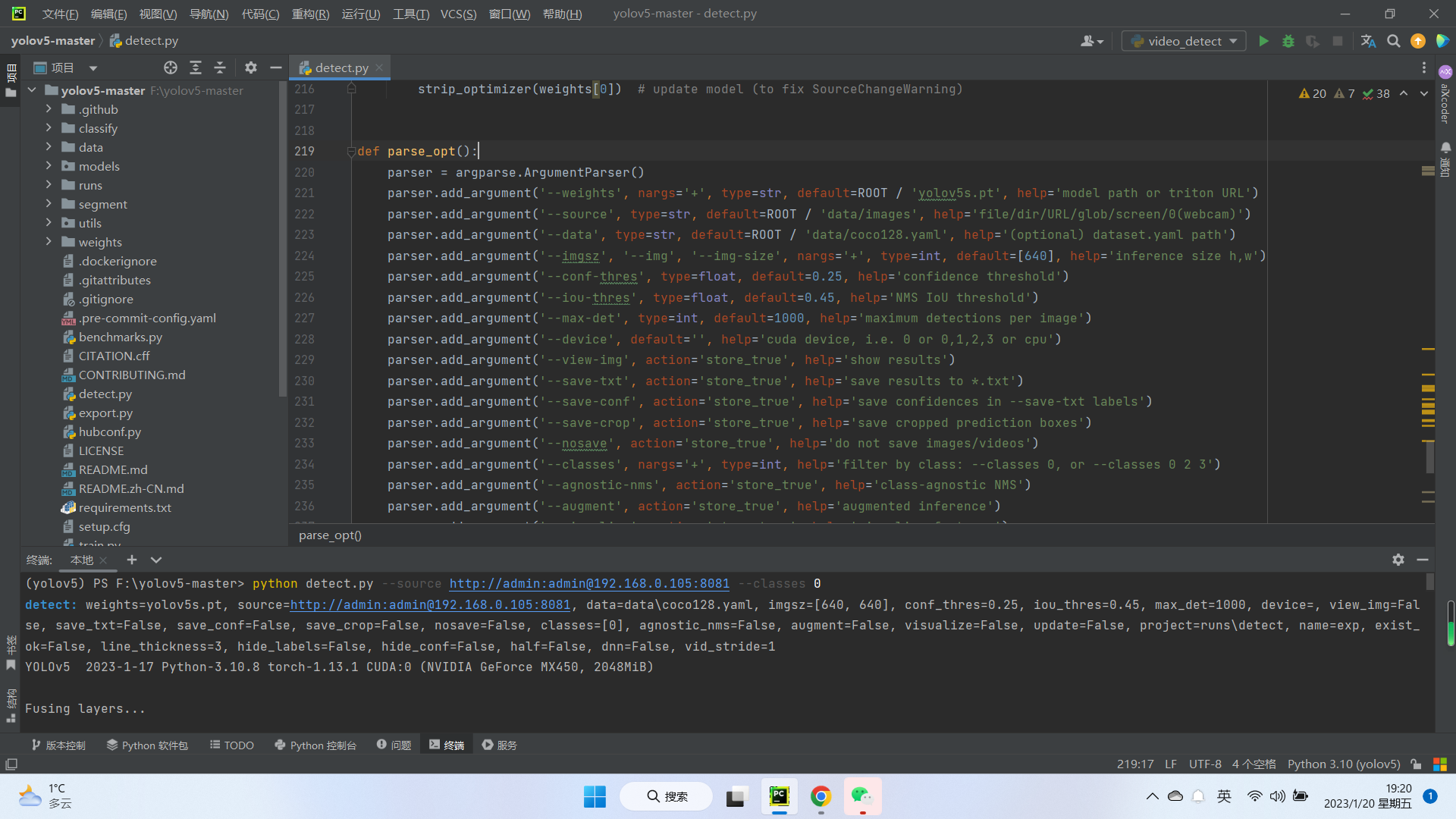Screen dimensions: 1456x819
Task: Switch to Python 控制台 tab
Action: (x=315, y=745)
